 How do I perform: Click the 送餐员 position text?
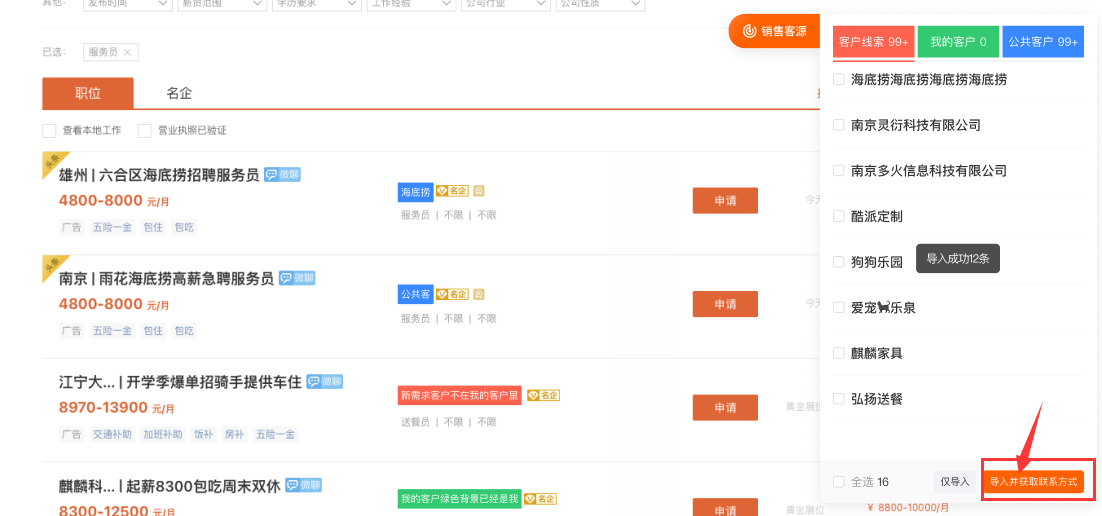click(x=415, y=422)
